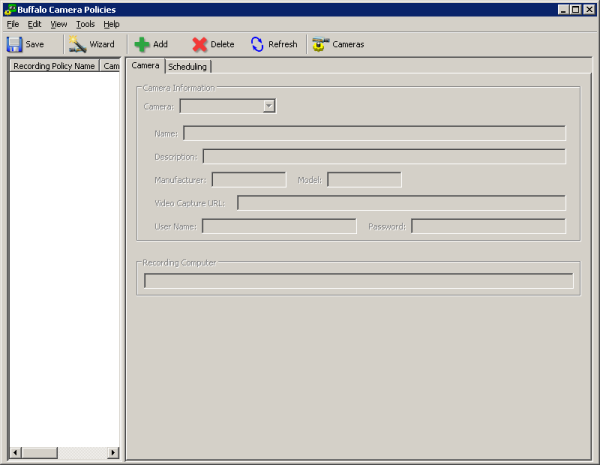Sort by Recording Policy Name column
This screenshot has height=465, width=600.
(54, 66)
